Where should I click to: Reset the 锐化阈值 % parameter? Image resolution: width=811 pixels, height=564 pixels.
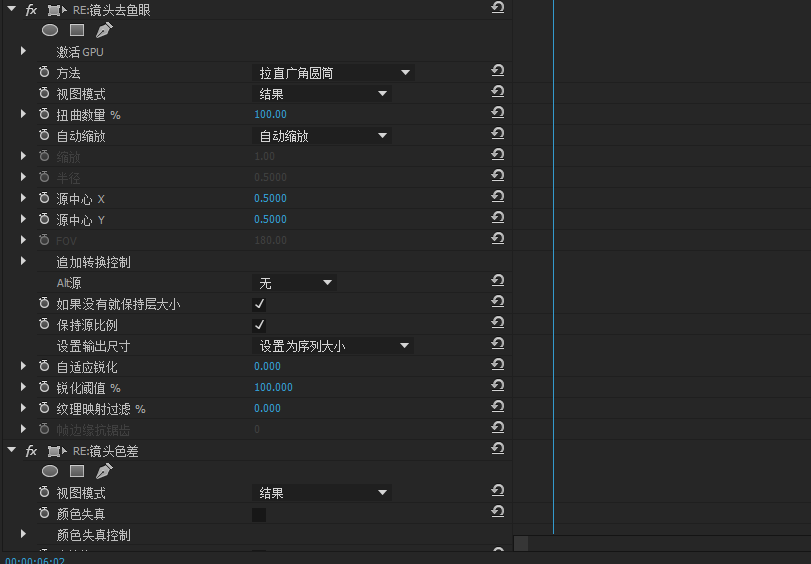[498, 385]
